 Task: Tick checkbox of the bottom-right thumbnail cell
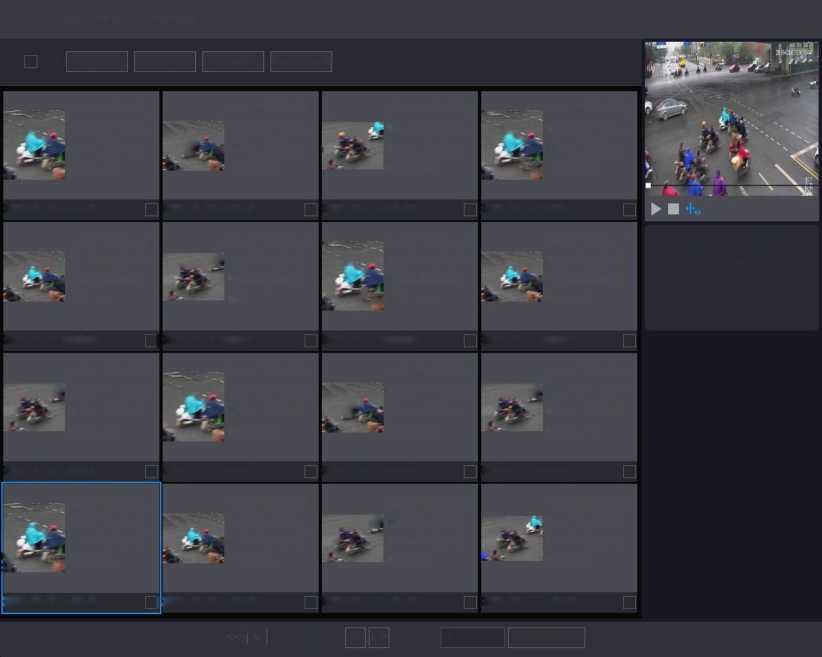pos(629,602)
